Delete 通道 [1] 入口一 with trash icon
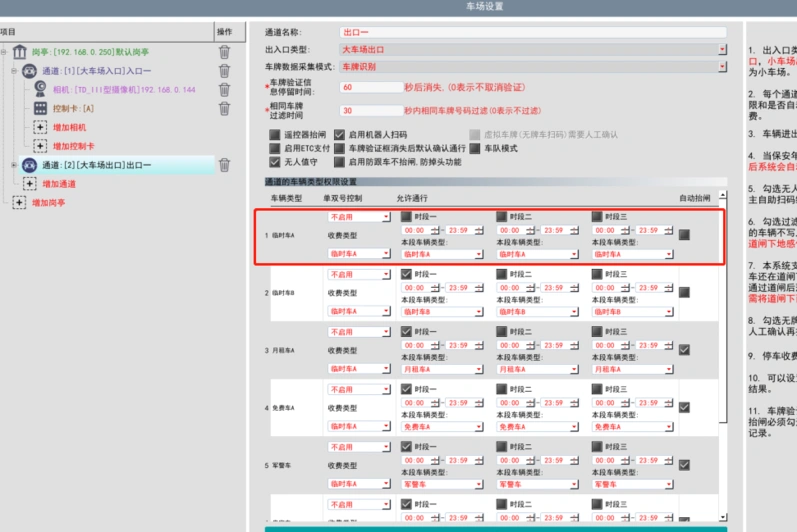 (x=224, y=71)
